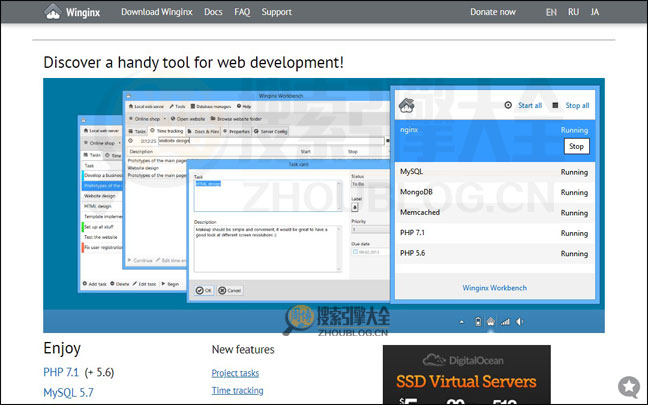The height and width of the screenshot is (405, 648).
Task: Select the Memcached service row
Action: click(495, 212)
